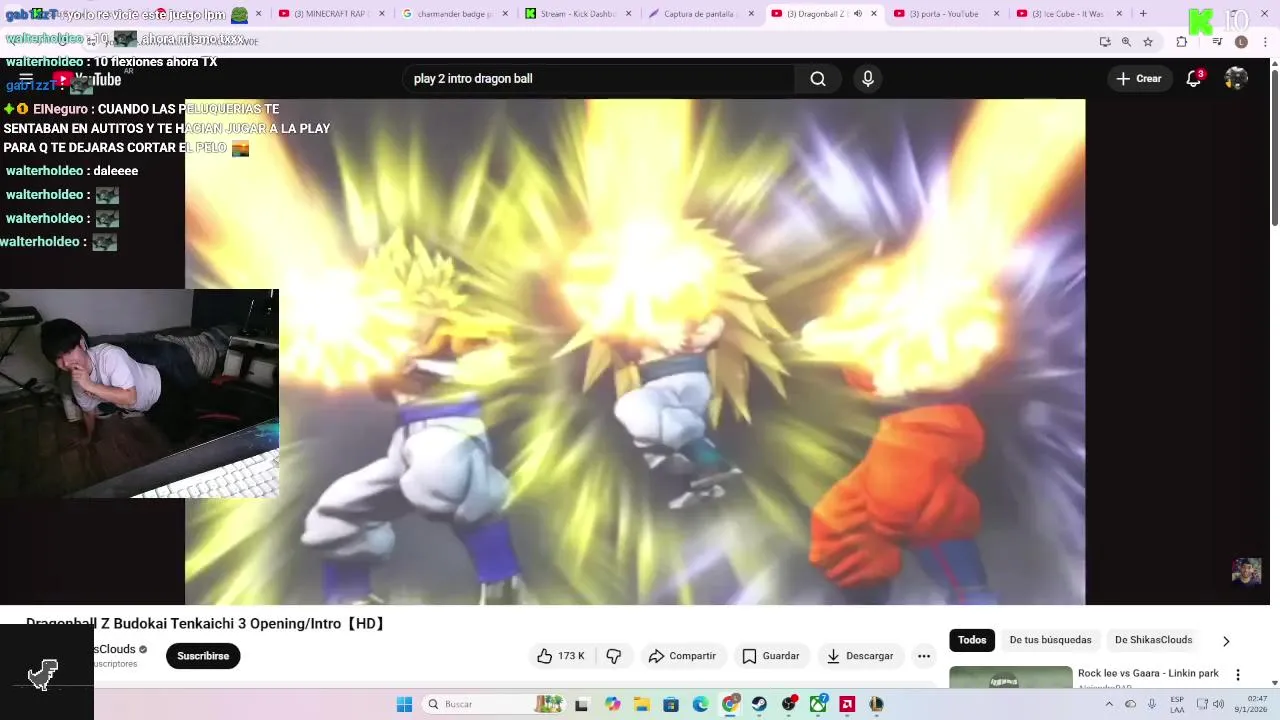Click the Windows taskbar Buscar box
This screenshot has height=720, width=1280.
[492, 704]
